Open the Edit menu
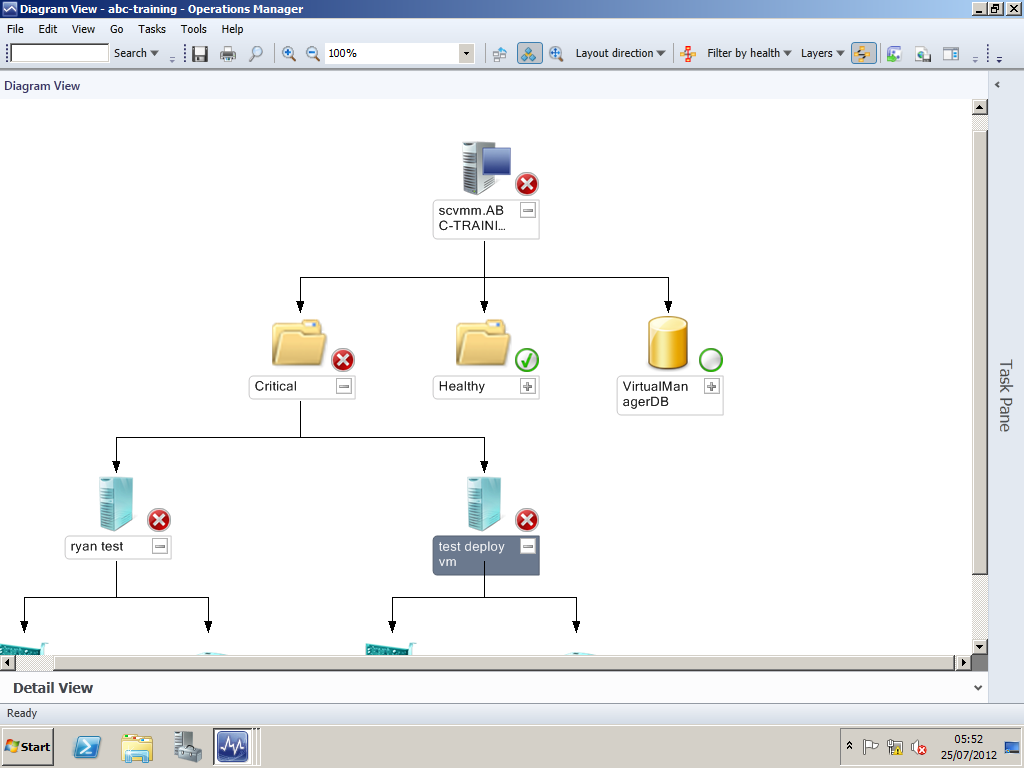The width and height of the screenshot is (1024, 768). pyautogui.click(x=48, y=29)
